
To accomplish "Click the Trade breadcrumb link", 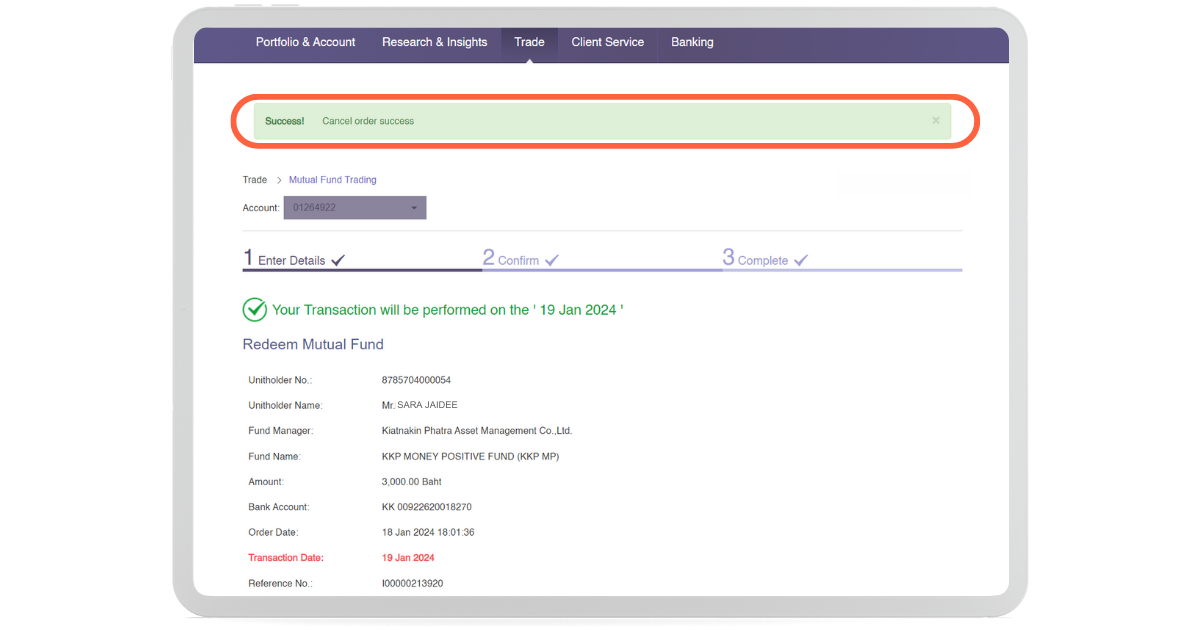I will click(x=255, y=180).
